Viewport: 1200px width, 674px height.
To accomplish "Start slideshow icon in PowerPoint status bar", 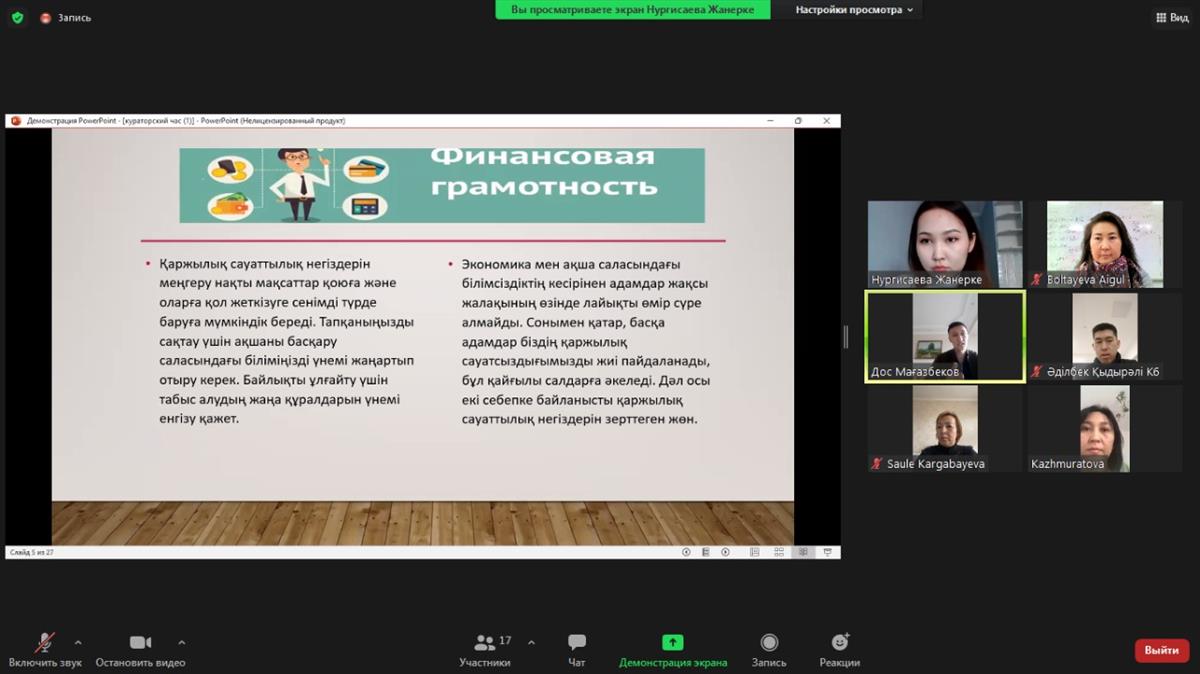I will (827, 552).
